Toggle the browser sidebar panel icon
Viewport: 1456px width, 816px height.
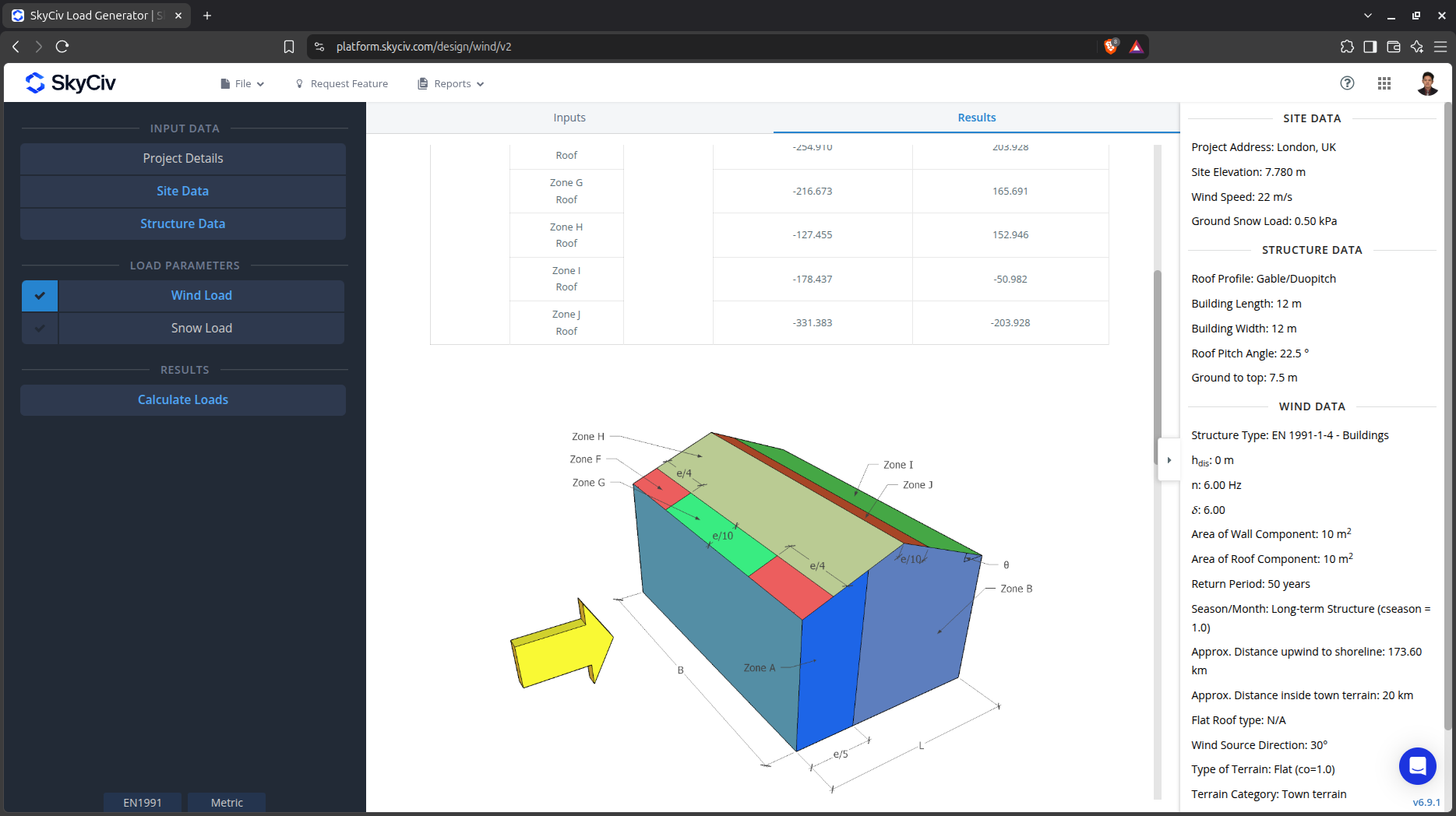tap(1370, 47)
